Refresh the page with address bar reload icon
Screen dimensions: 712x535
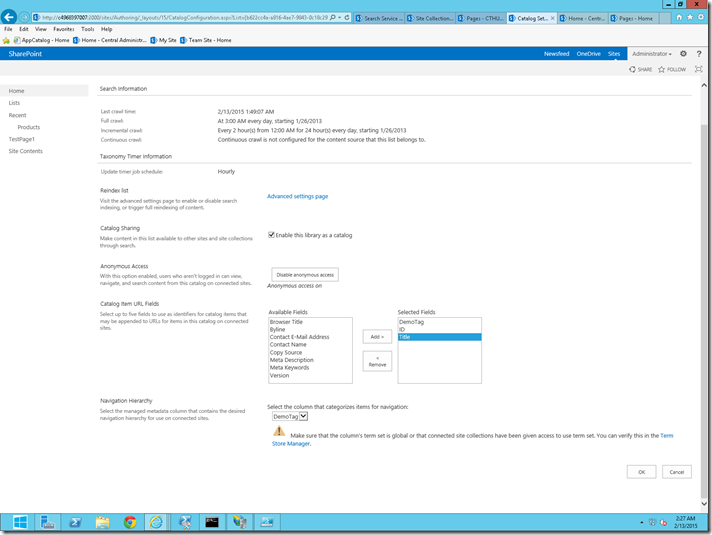[x=347, y=18]
